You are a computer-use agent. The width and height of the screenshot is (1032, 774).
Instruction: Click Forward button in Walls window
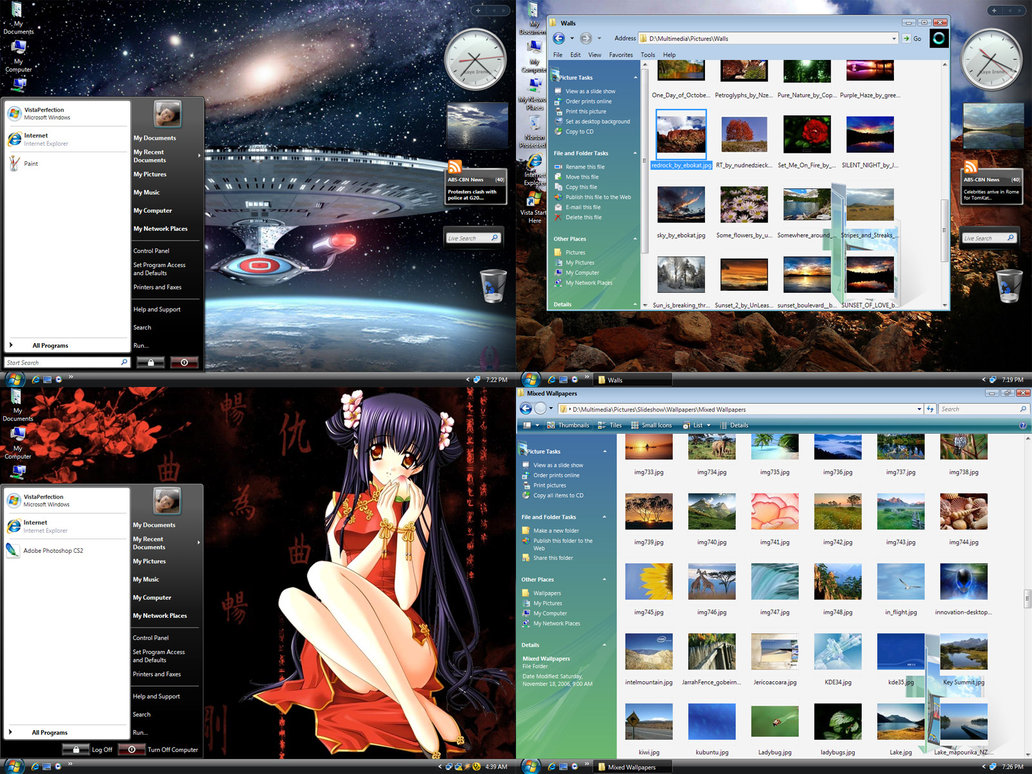coord(586,38)
